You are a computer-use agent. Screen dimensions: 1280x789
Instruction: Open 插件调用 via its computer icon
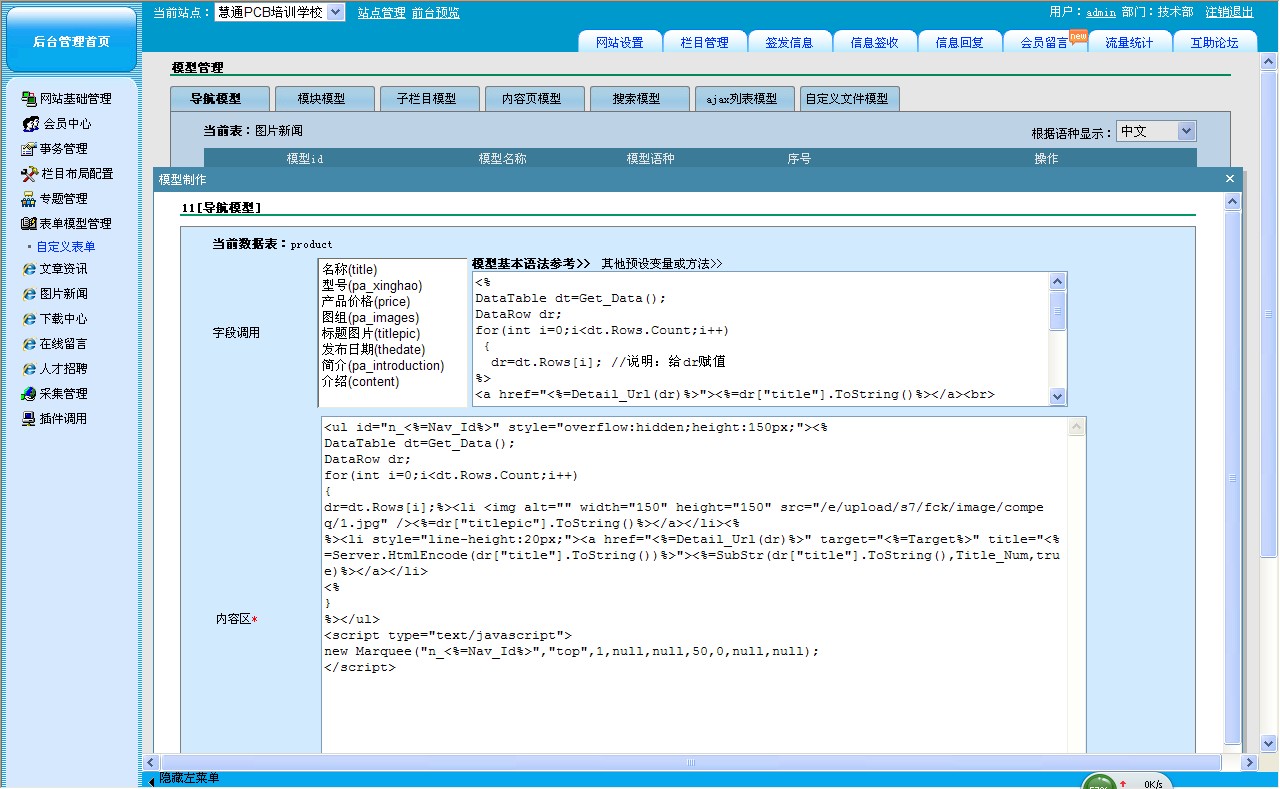pos(29,419)
